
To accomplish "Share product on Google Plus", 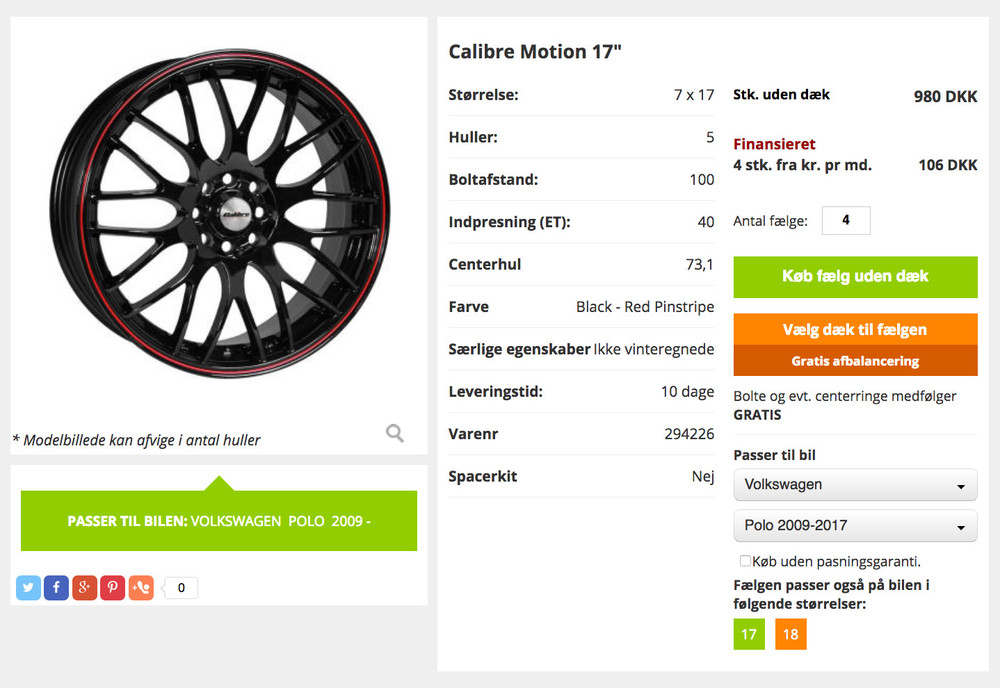I will pyautogui.click(x=84, y=588).
